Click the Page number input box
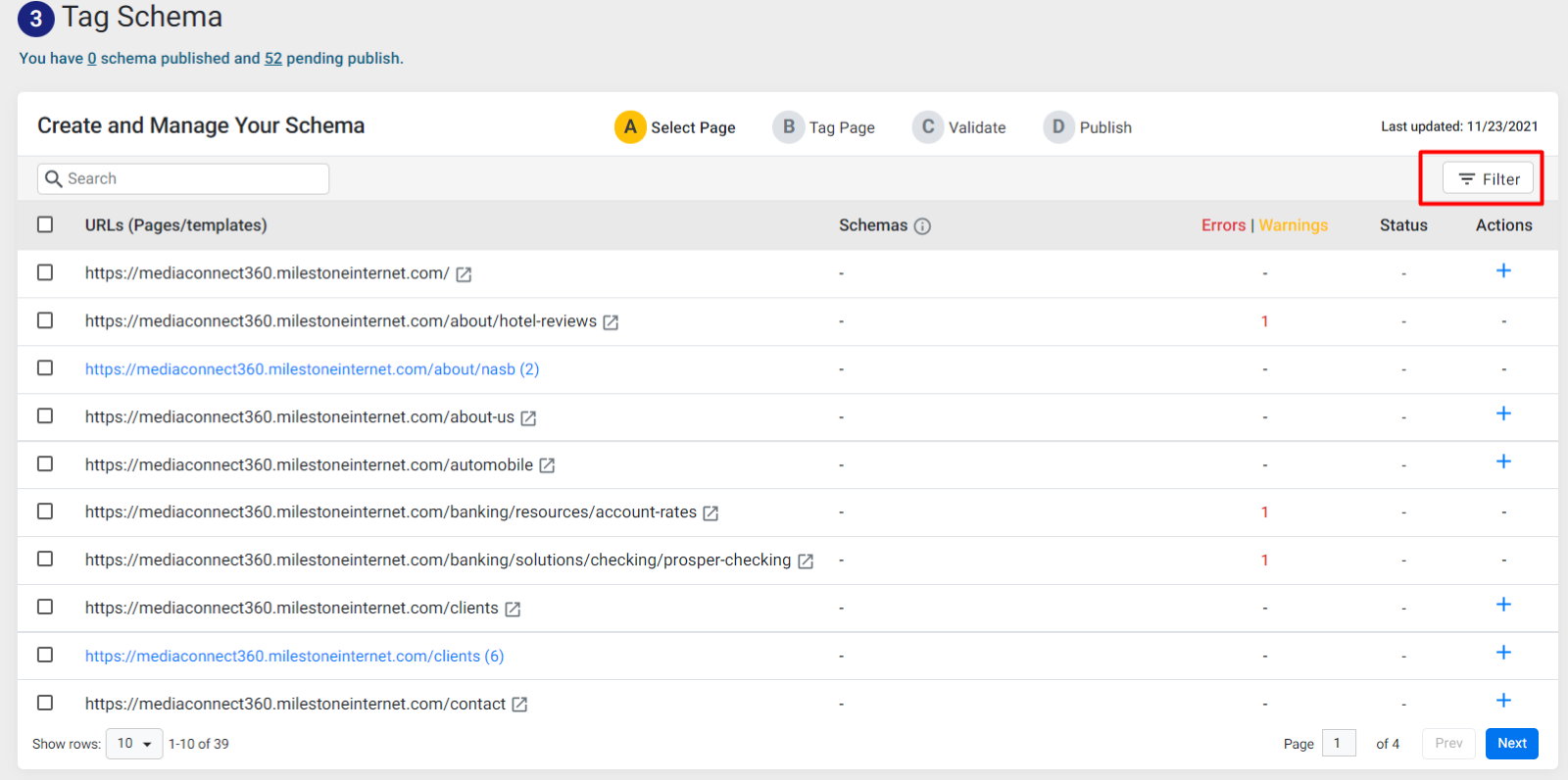 point(1339,744)
